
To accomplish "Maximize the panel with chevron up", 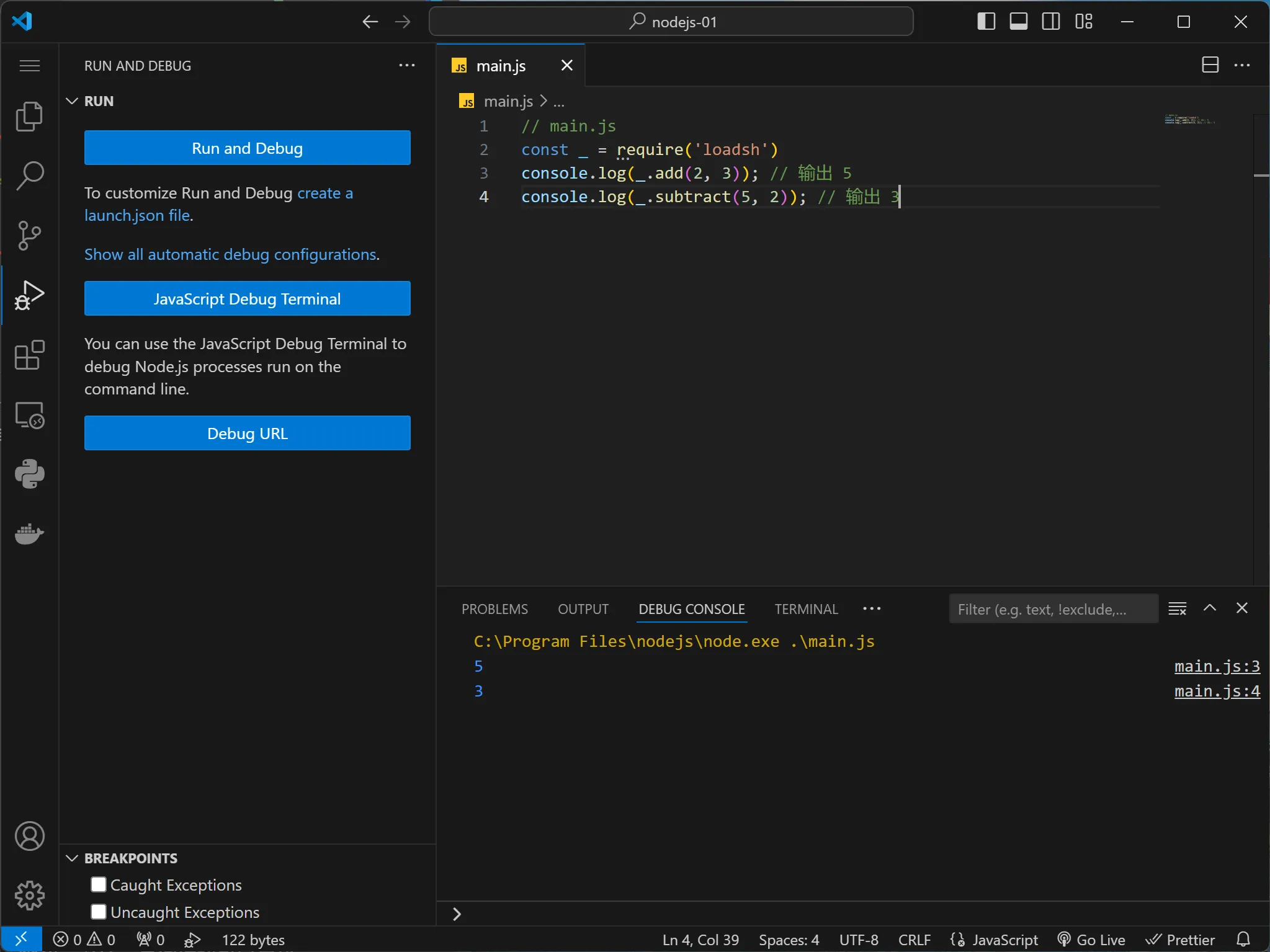I will [x=1210, y=608].
